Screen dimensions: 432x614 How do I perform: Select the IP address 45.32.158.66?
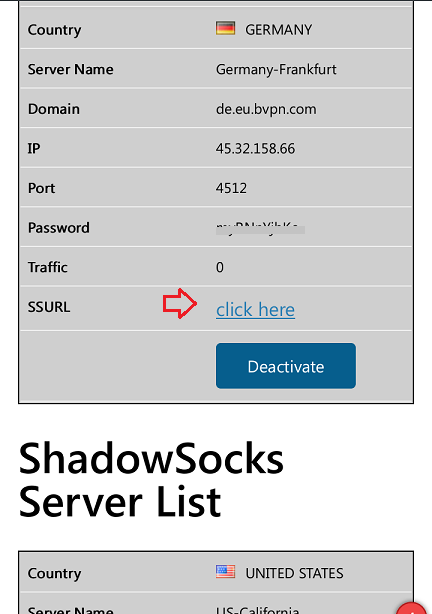(x=255, y=148)
